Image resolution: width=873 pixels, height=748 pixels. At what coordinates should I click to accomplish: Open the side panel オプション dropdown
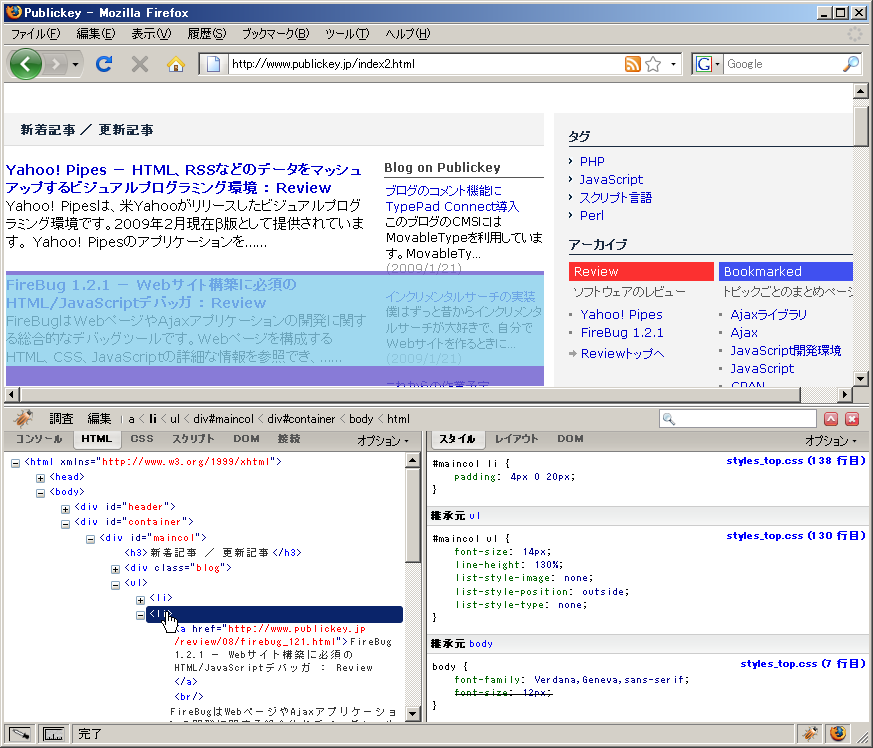coord(831,441)
